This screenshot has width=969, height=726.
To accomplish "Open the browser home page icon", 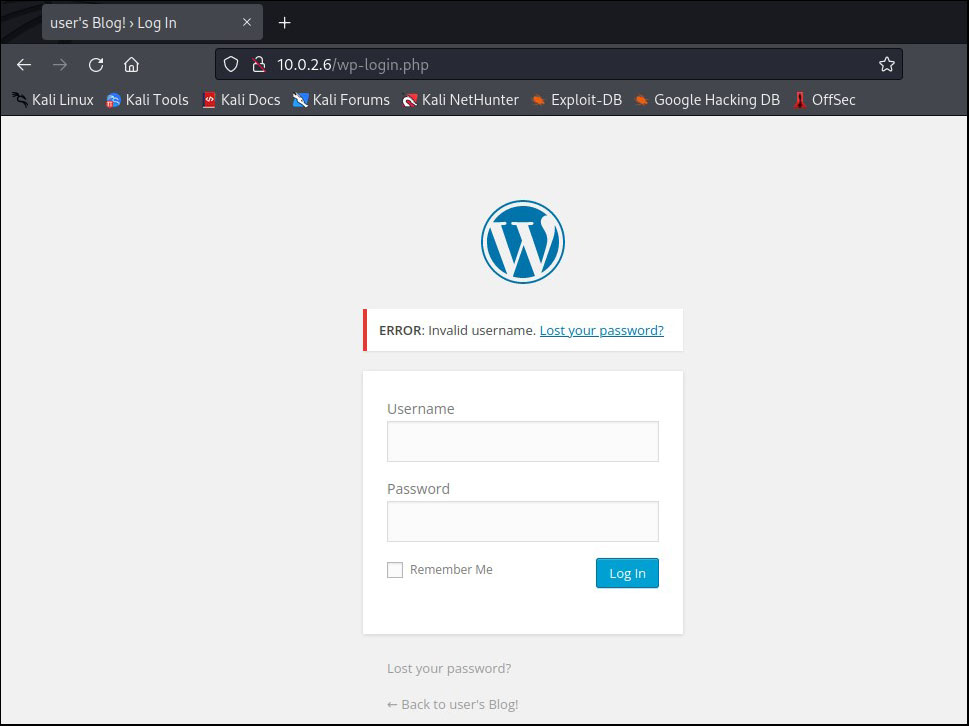I will point(132,64).
